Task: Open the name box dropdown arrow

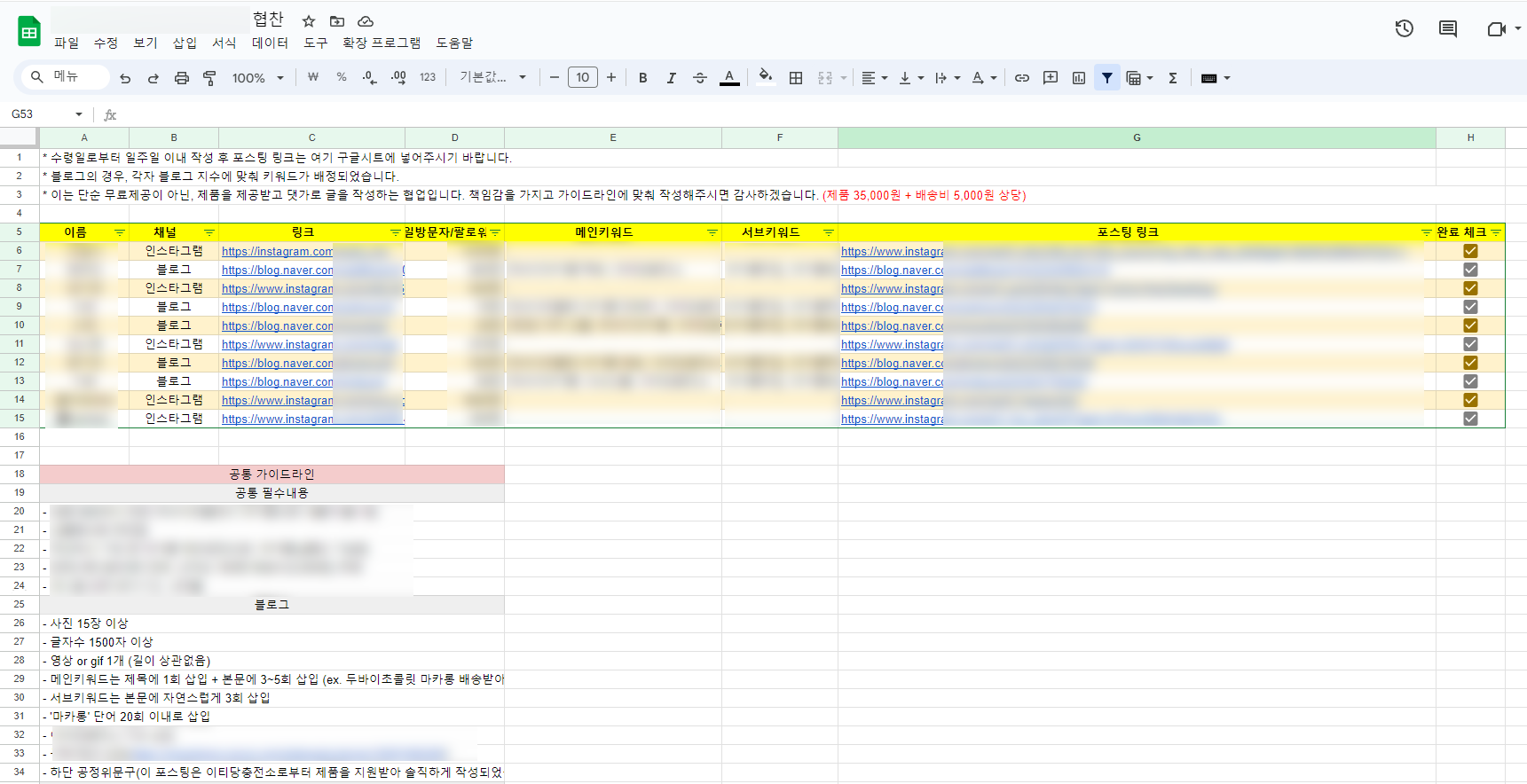Action: point(79,114)
